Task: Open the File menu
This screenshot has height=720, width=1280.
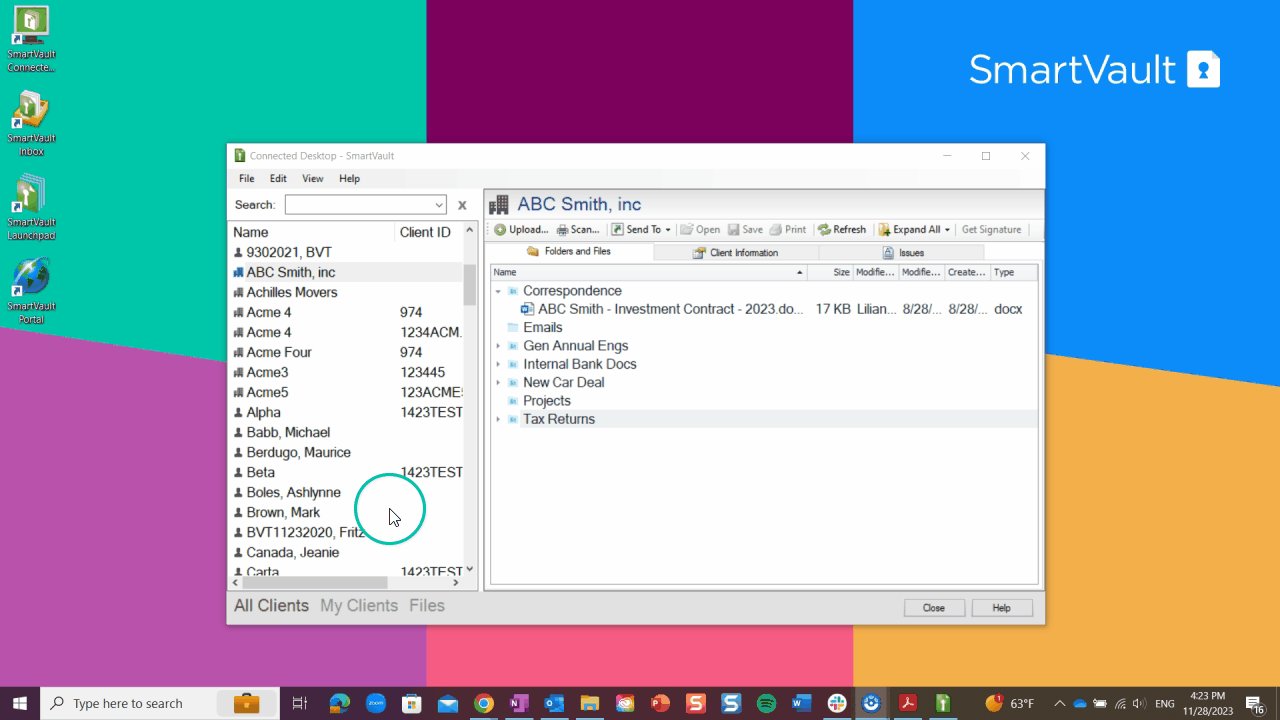Action: point(246,179)
